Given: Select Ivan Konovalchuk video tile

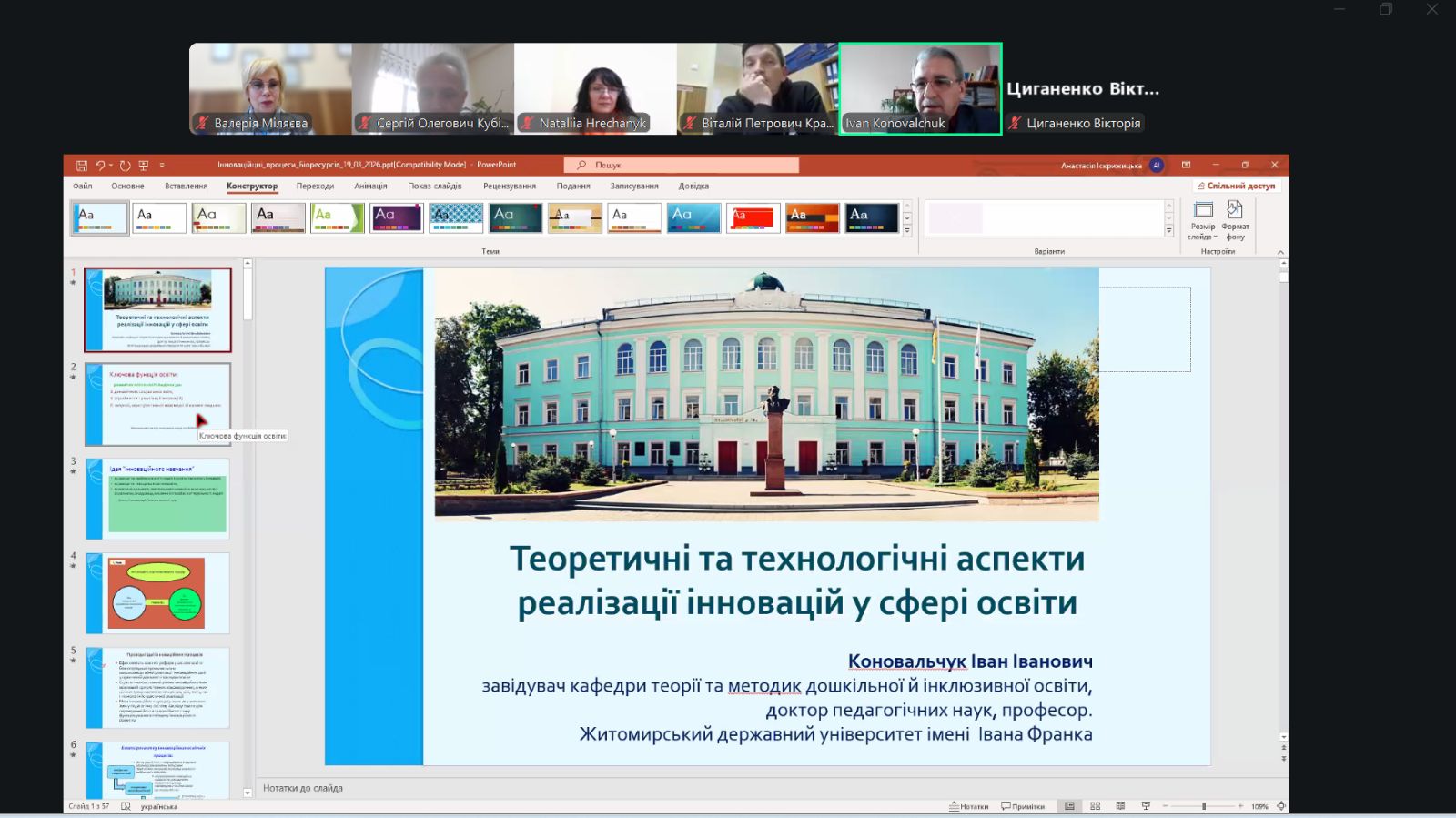Looking at the screenshot, I should coord(920,89).
